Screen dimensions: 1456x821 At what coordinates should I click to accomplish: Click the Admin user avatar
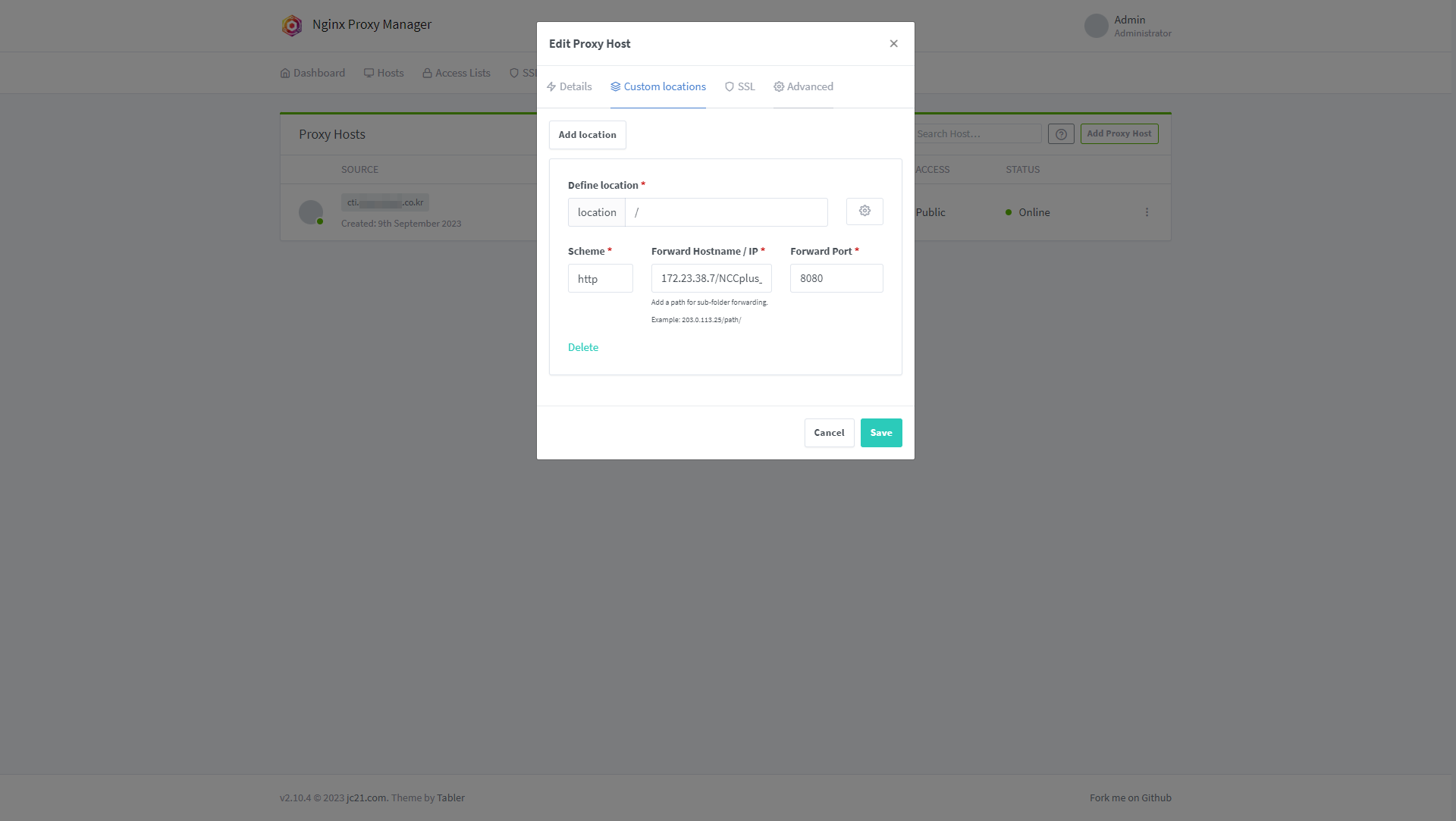point(1096,26)
